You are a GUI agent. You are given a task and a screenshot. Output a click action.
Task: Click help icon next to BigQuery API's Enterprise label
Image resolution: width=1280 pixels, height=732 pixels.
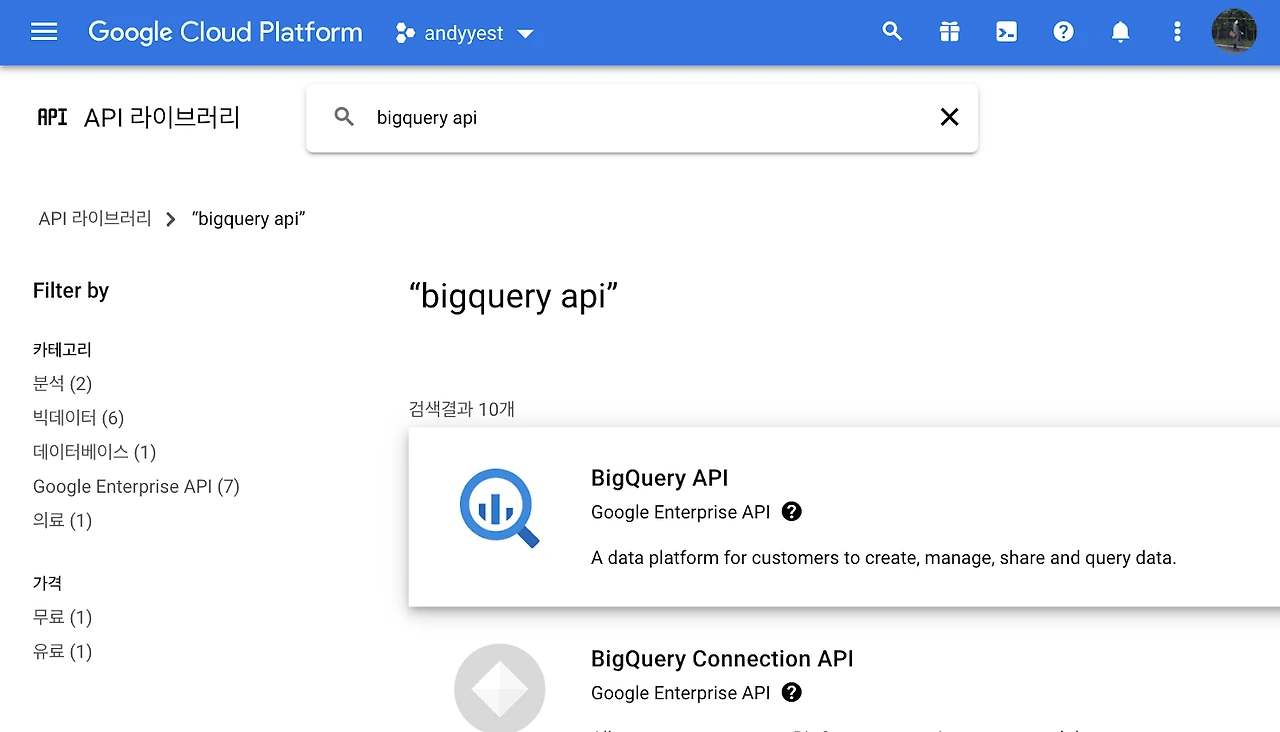pyautogui.click(x=792, y=512)
